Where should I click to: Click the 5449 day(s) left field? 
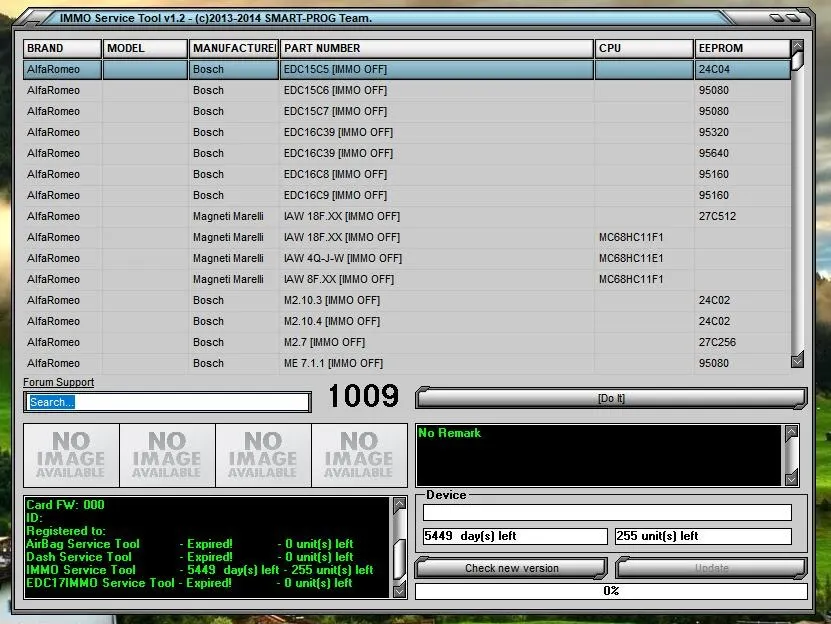515,536
